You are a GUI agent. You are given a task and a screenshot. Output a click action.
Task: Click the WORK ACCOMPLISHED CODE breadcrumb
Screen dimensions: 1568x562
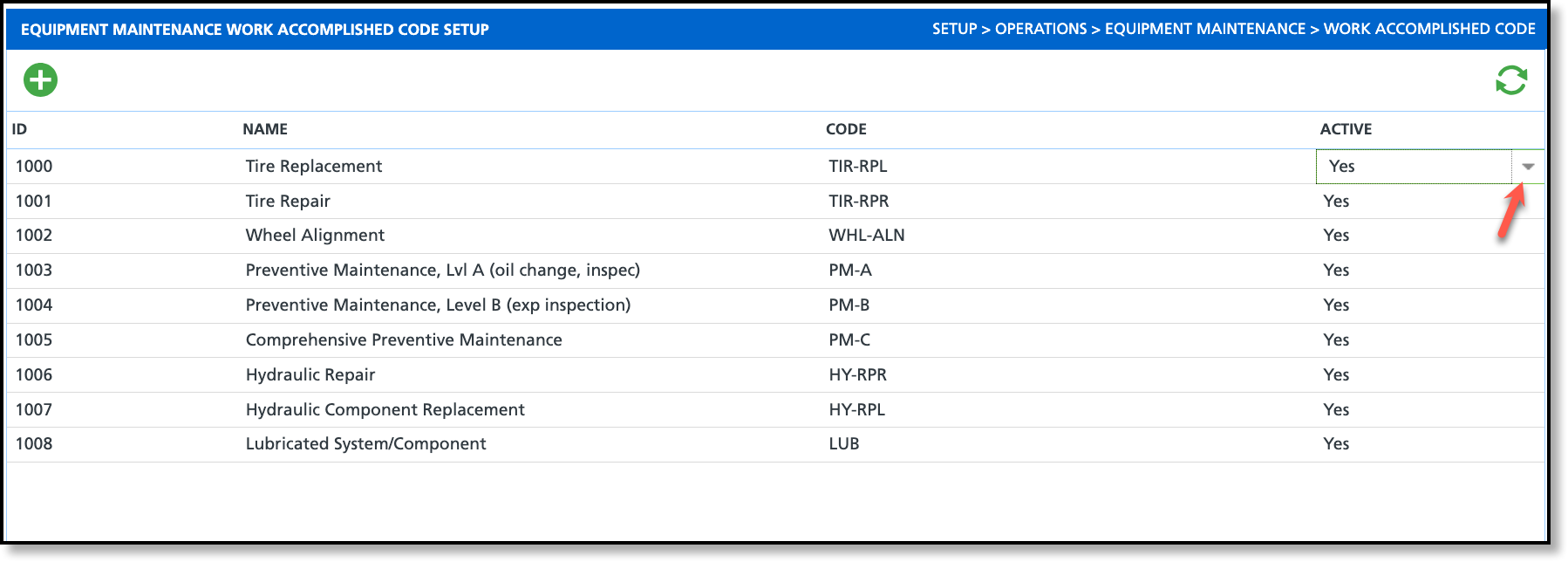(1429, 29)
